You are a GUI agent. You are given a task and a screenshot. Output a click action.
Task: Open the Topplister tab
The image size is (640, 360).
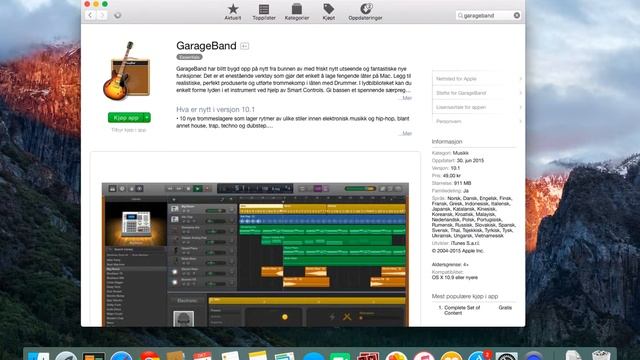pos(264,12)
